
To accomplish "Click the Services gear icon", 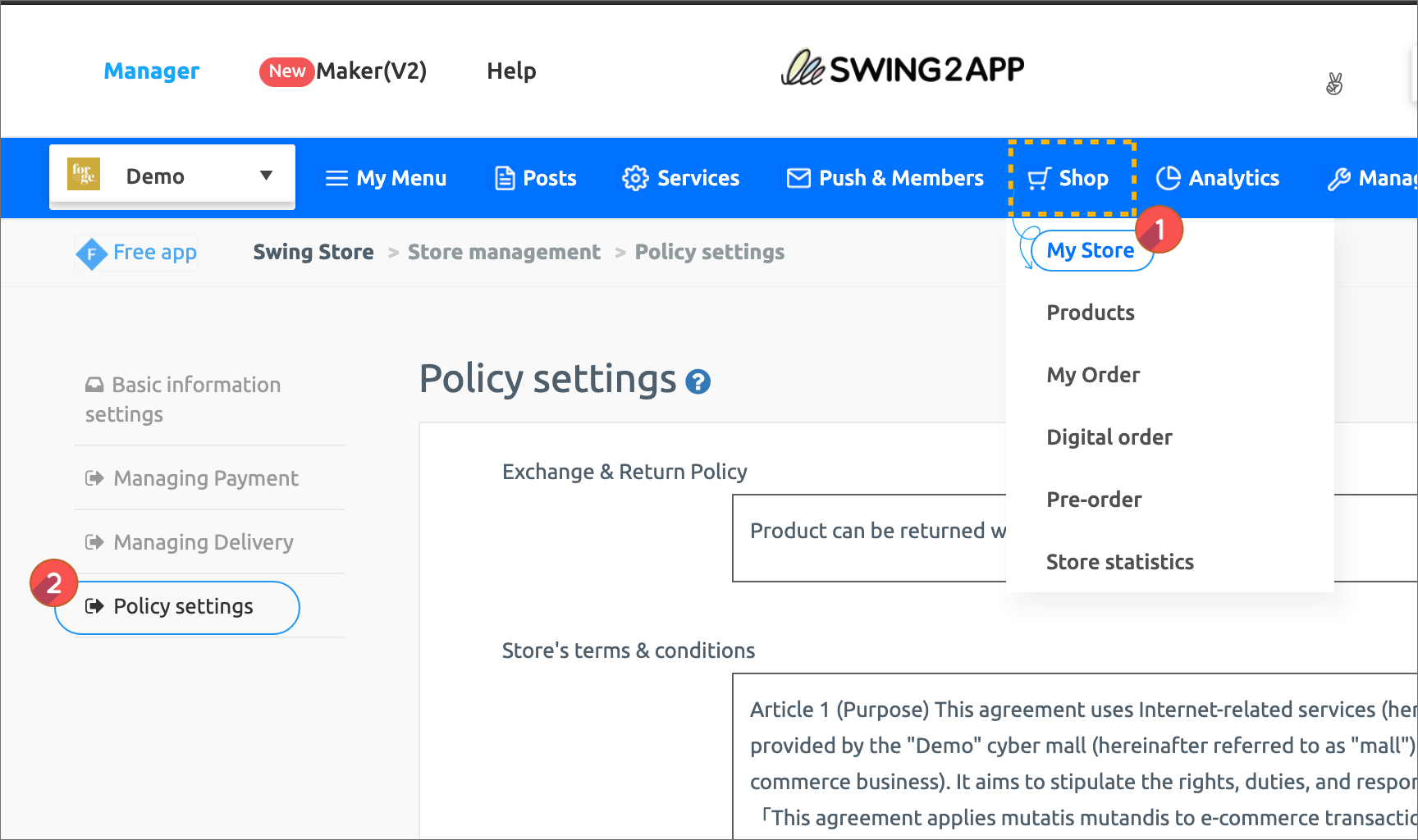I will coord(634,178).
